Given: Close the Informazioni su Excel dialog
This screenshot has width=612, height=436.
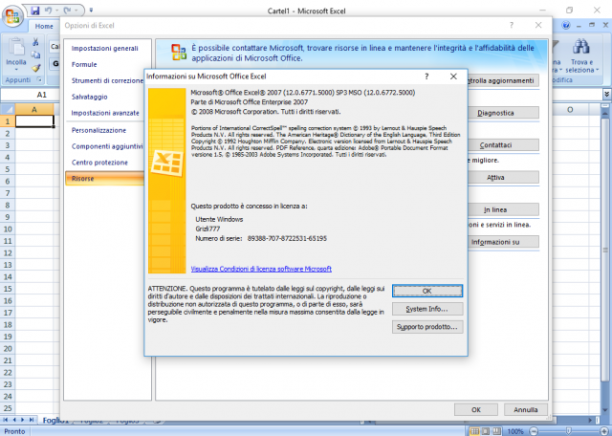Looking at the screenshot, I should pyautogui.click(x=453, y=77).
